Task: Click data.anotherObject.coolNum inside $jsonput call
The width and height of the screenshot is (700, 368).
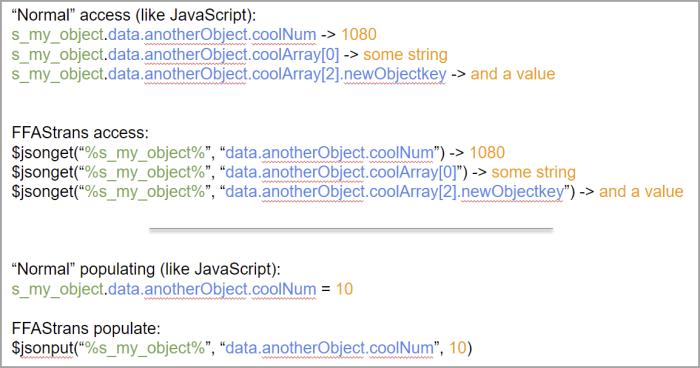Action: click(329, 348)
